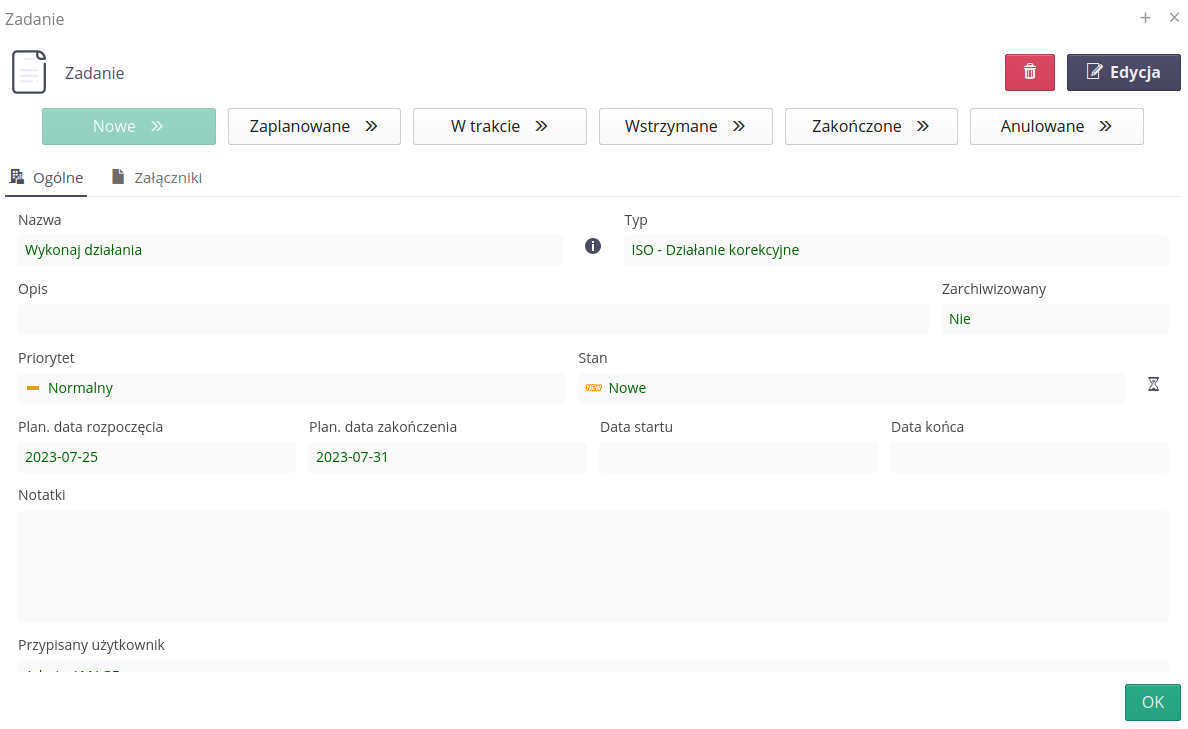Open the Edycja edit mode

1123,72
